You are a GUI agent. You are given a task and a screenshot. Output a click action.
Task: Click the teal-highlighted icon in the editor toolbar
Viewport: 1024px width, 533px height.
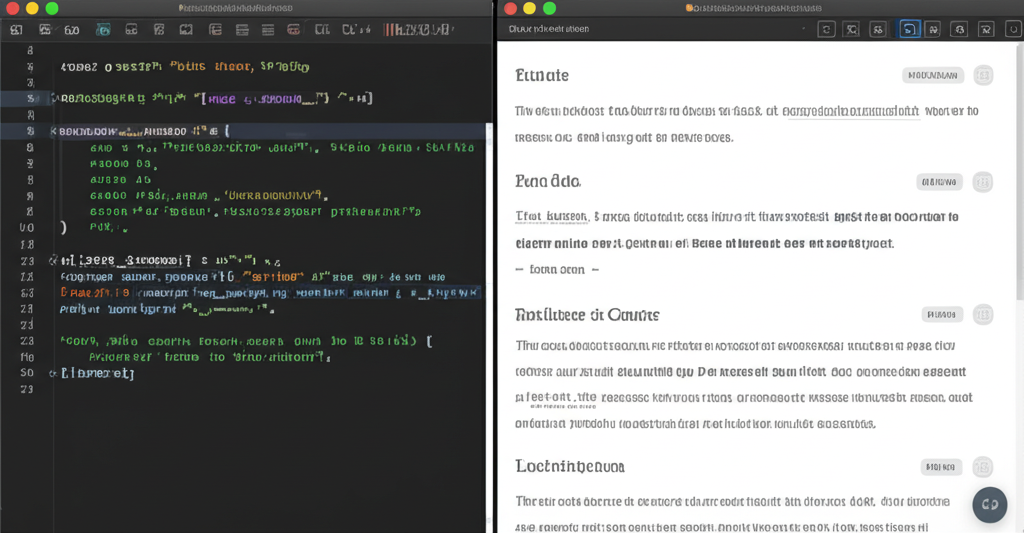coord(103,30)
